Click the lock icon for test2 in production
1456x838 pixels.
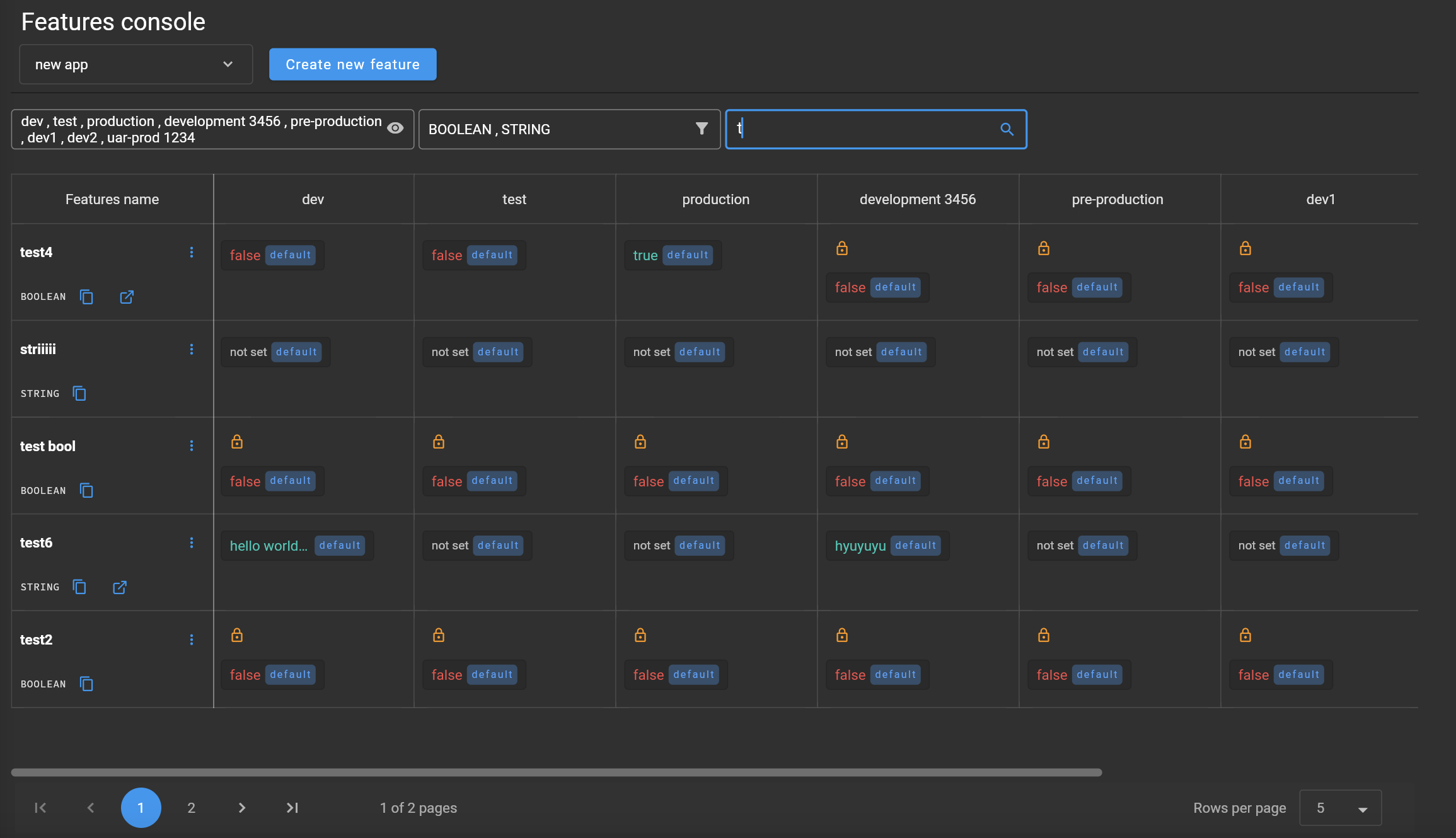(640, 634)
